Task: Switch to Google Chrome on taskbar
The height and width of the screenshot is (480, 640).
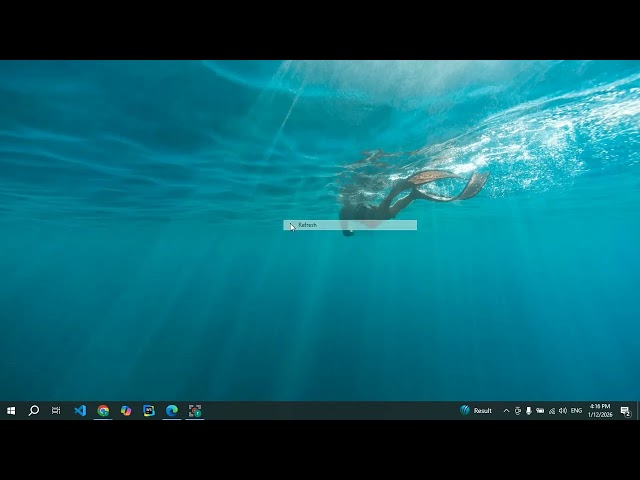Action: [x=103, y=411]
